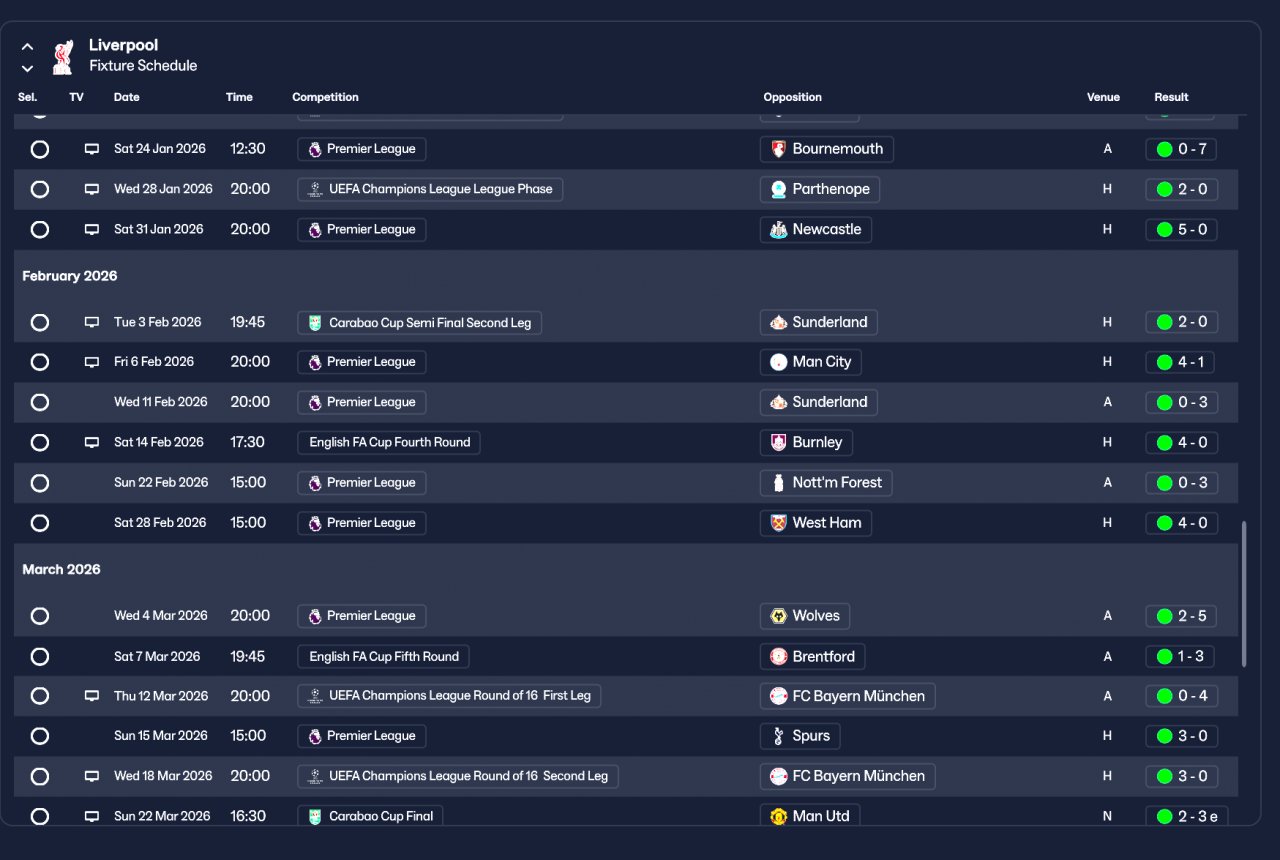Click the Newcastle club badge icon
The width and height of the screenshot is (1280, 860).
click(778, 229)
